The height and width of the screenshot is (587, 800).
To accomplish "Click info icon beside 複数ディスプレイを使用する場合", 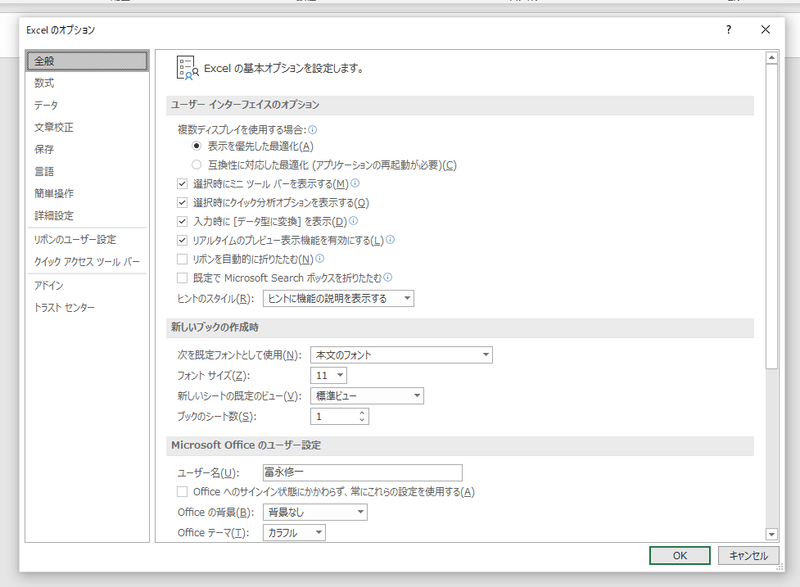I will (x=312, y=130).
